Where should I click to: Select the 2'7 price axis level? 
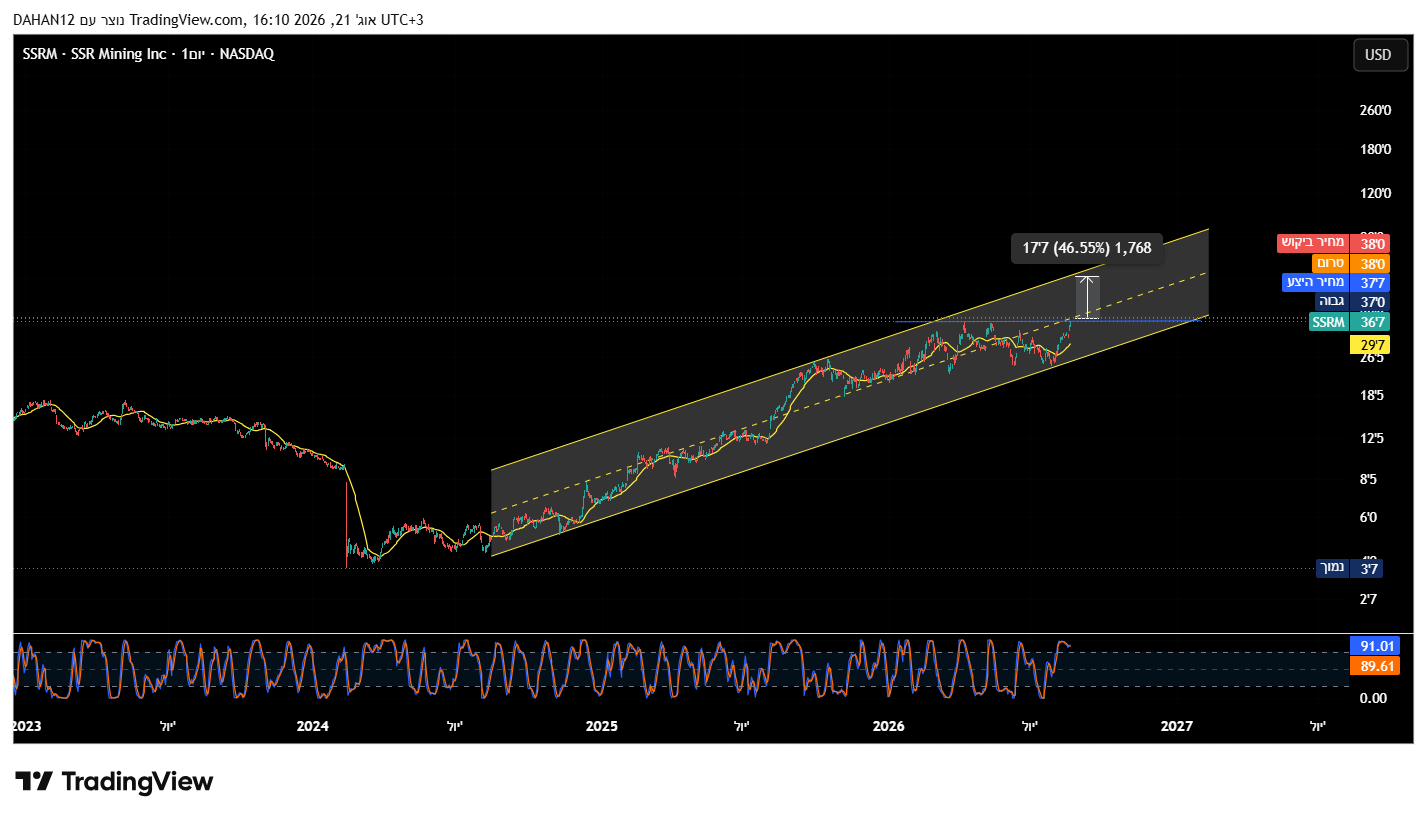click(x=1369, y=600)
